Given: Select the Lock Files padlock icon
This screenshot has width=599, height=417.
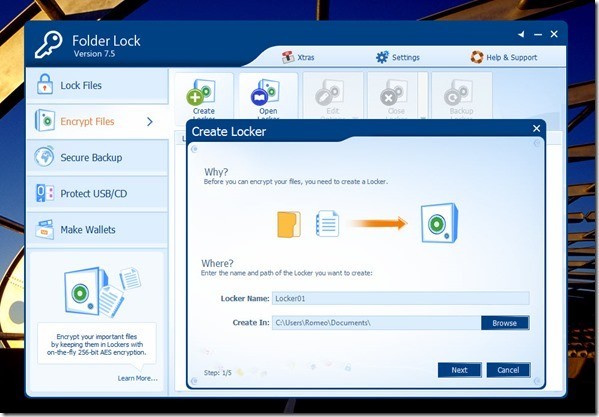Looking at the screenshot, I should tap(45, 84).
